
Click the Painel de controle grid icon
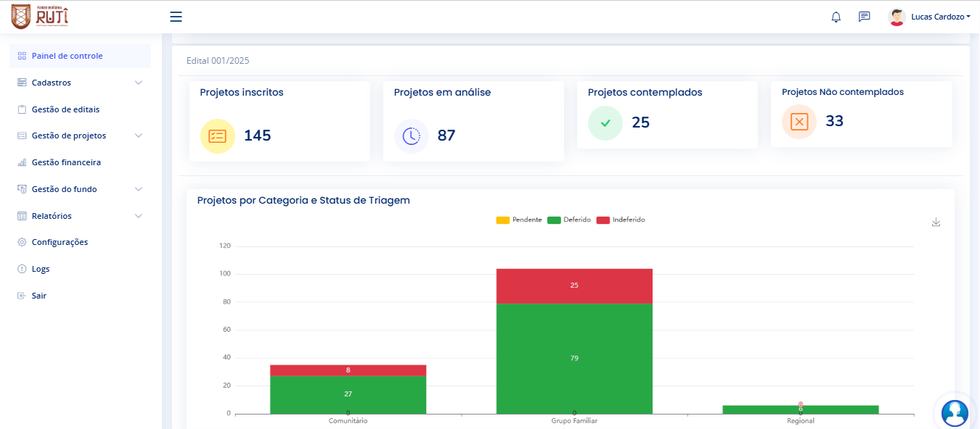22,56
